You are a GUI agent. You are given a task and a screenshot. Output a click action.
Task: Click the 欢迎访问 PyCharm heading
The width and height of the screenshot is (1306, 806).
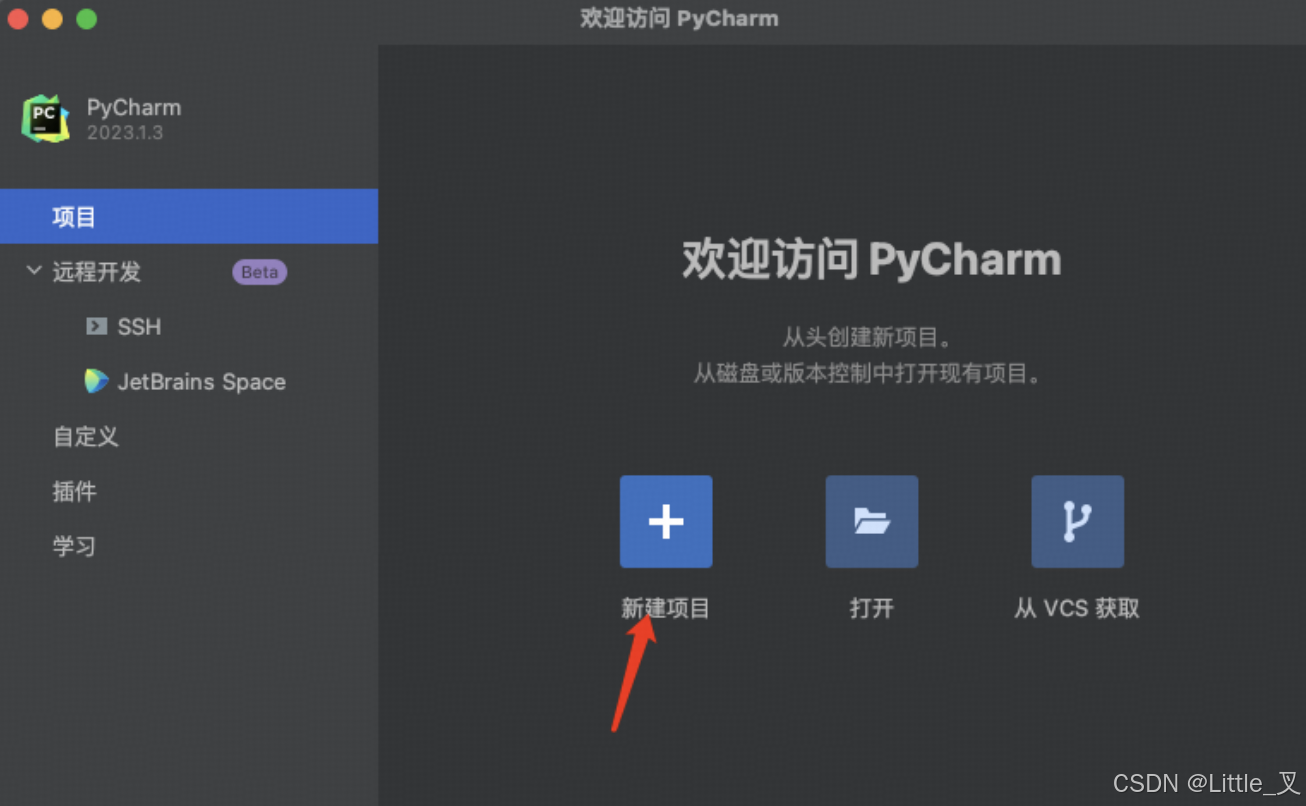pos(872,260)
